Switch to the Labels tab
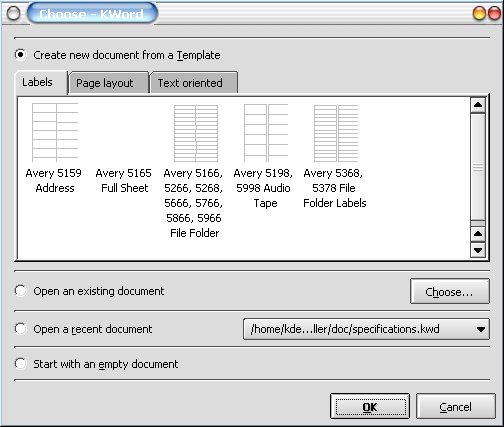The height and width of the screenshot is (427, 504). coord(41,82)
